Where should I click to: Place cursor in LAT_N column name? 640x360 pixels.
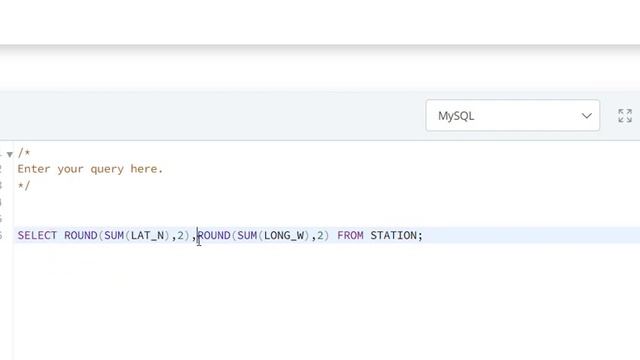click(147, 236)
